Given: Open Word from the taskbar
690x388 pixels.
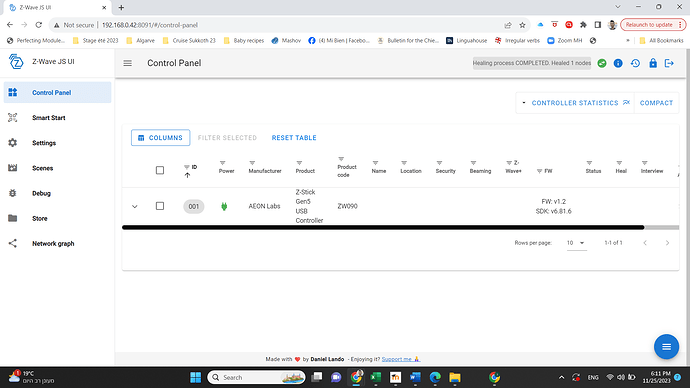Looking at the screenshot, I should tap(415, 377).
